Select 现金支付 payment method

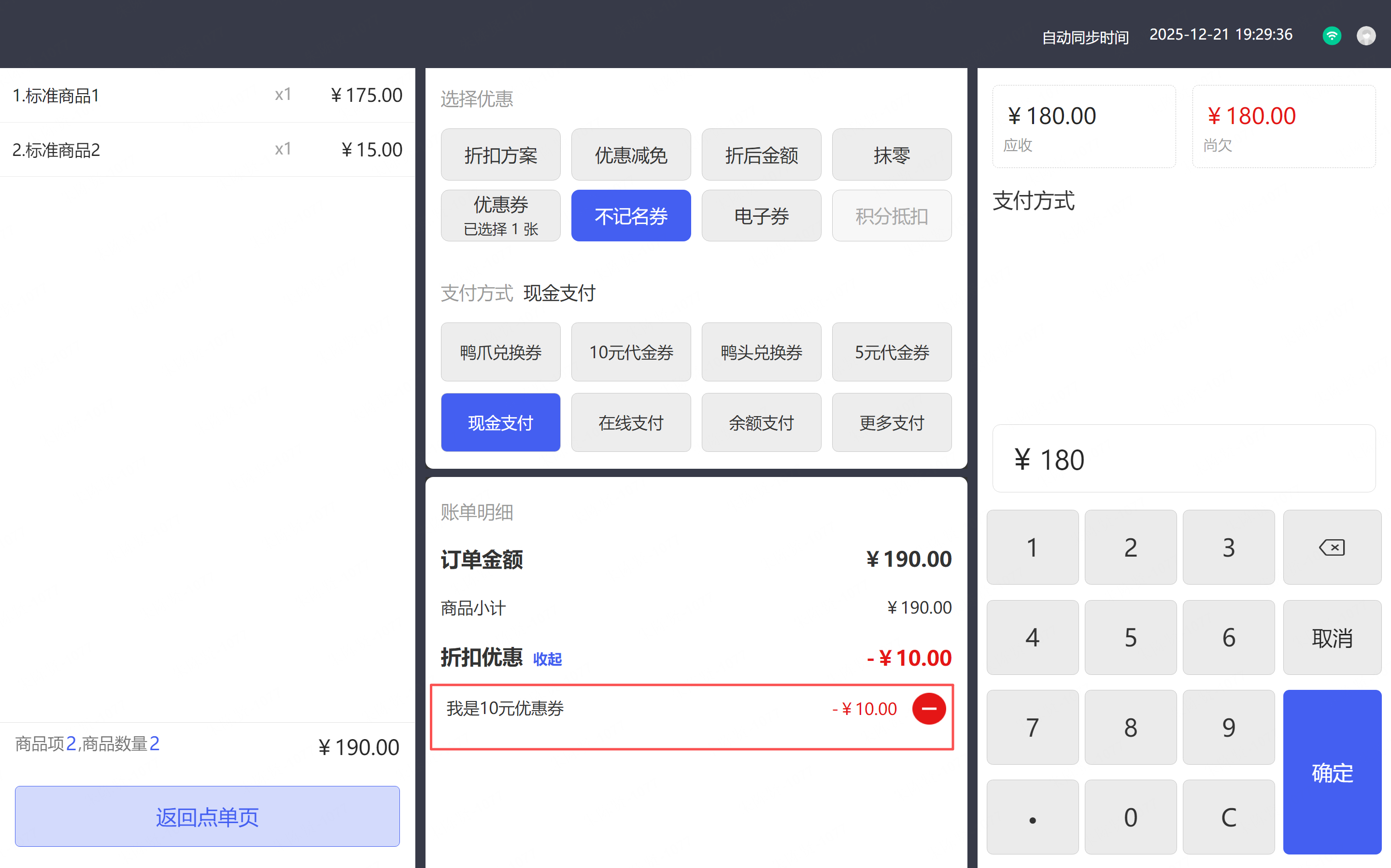click(x=500, y=422)
